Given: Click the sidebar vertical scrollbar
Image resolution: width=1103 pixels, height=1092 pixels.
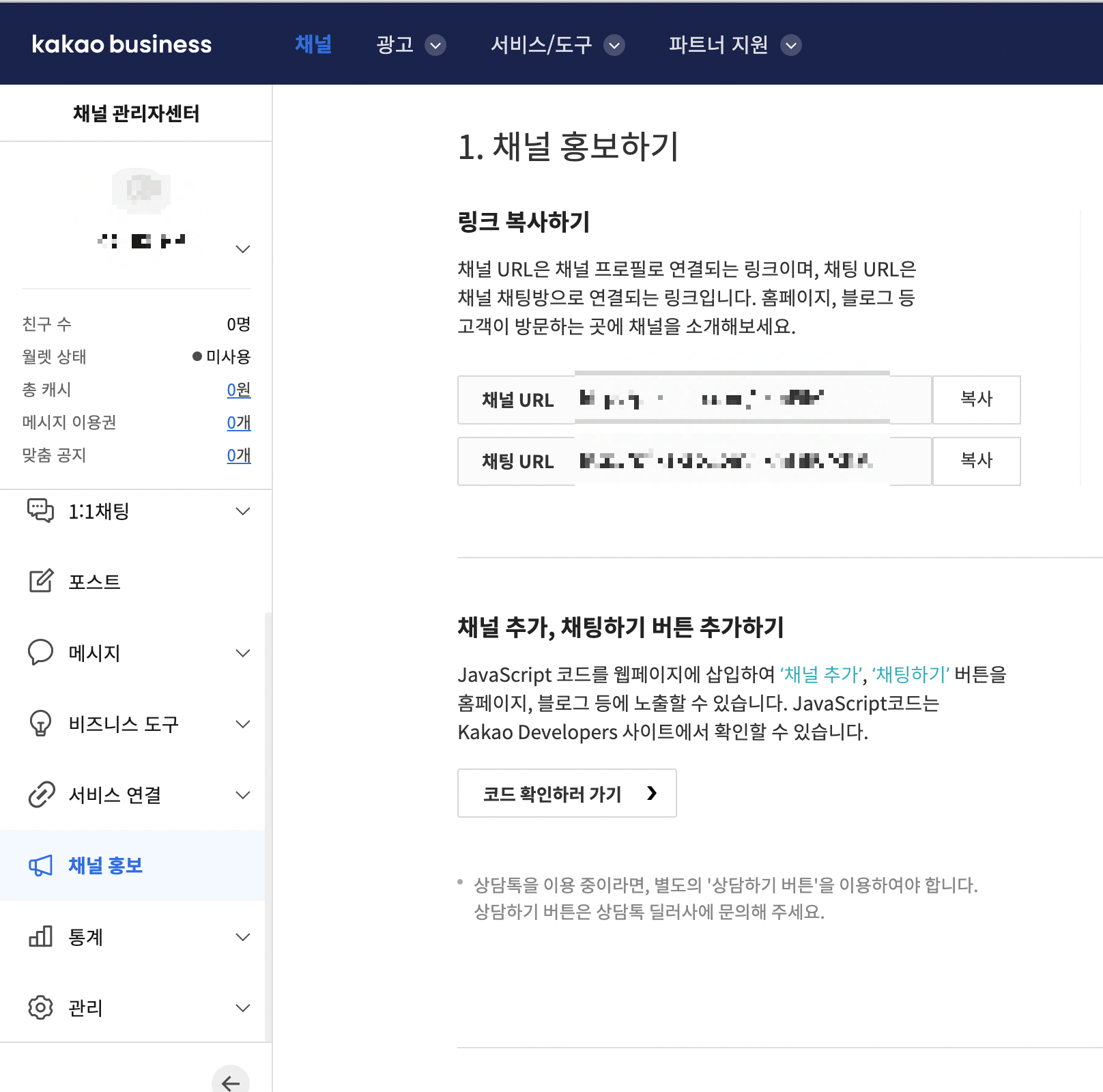Looking at the screenshot, I should point(268,826).
